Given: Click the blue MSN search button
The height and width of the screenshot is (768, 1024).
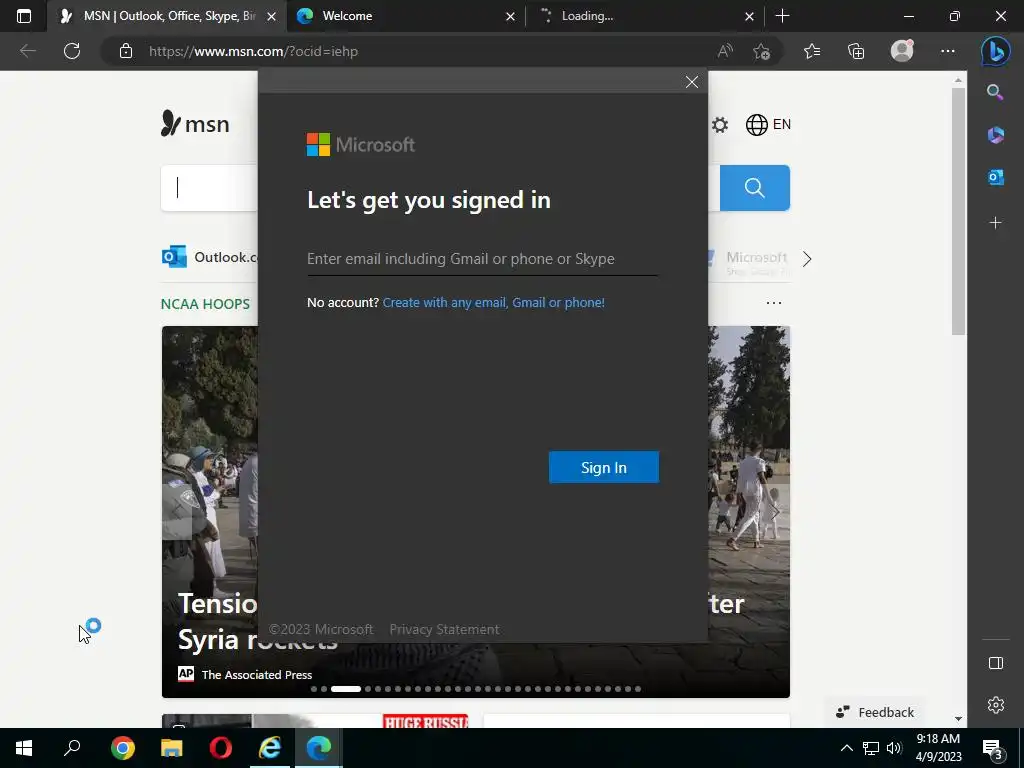Looking at the screenshot, I should coord(754,188).
